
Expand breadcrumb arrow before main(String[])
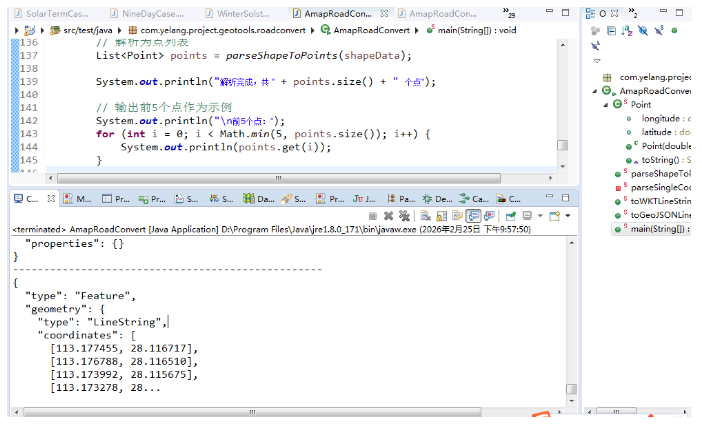(x=417, y=30)
